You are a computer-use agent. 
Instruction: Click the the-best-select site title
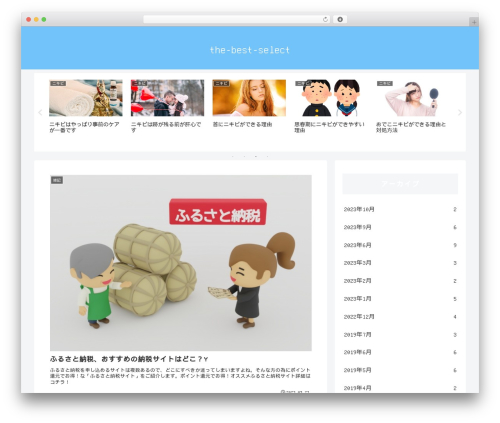(250, 50)
